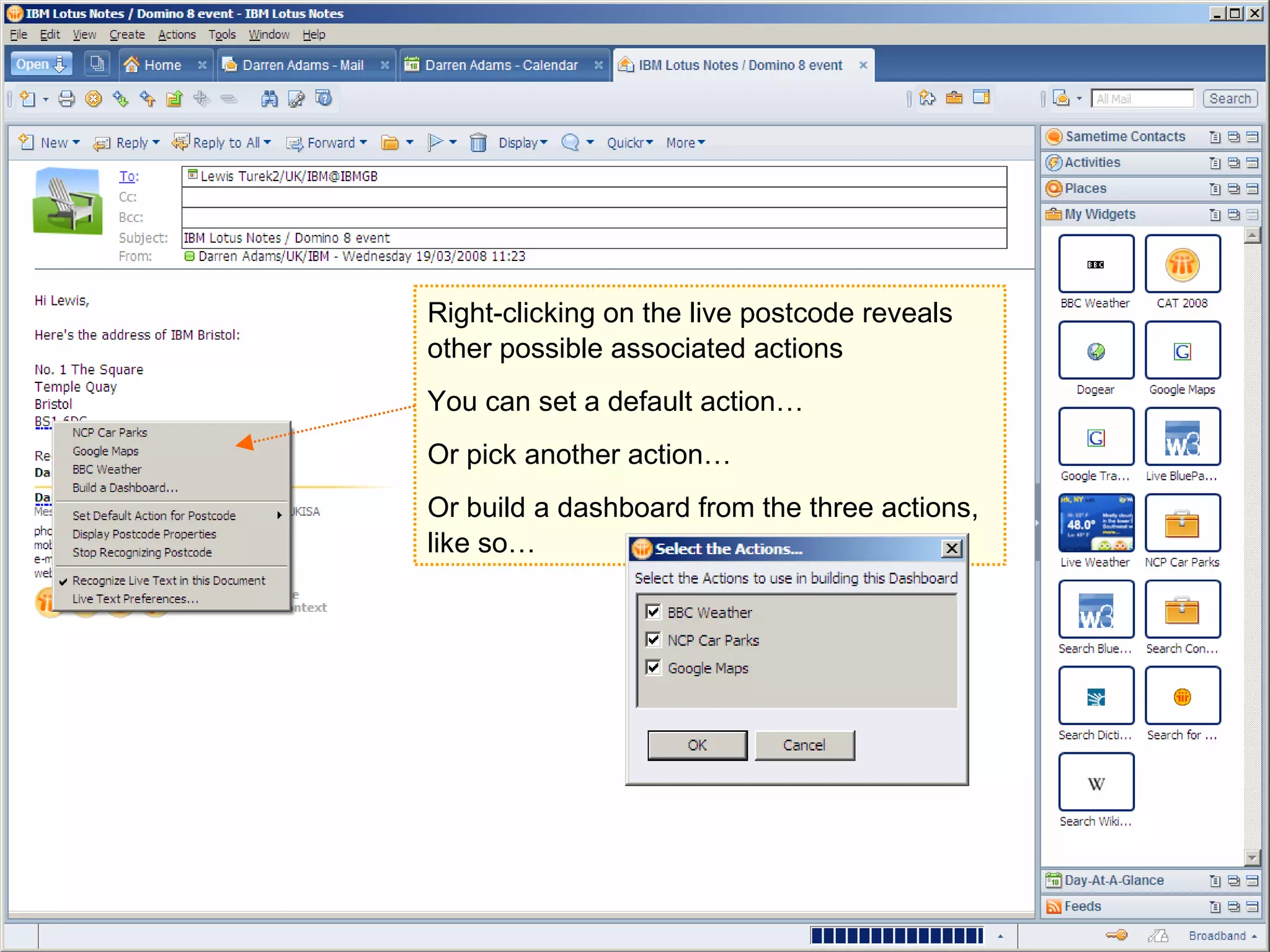Viewport: 1270px width, 952px height.
Task: Open the More dropdown menu
Action: [685, 143]
